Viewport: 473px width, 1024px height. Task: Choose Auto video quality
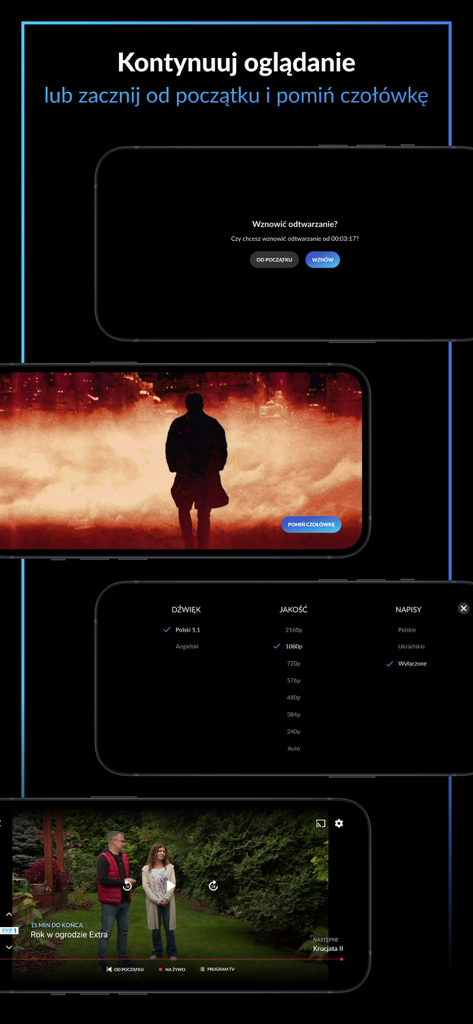[294, 748]
